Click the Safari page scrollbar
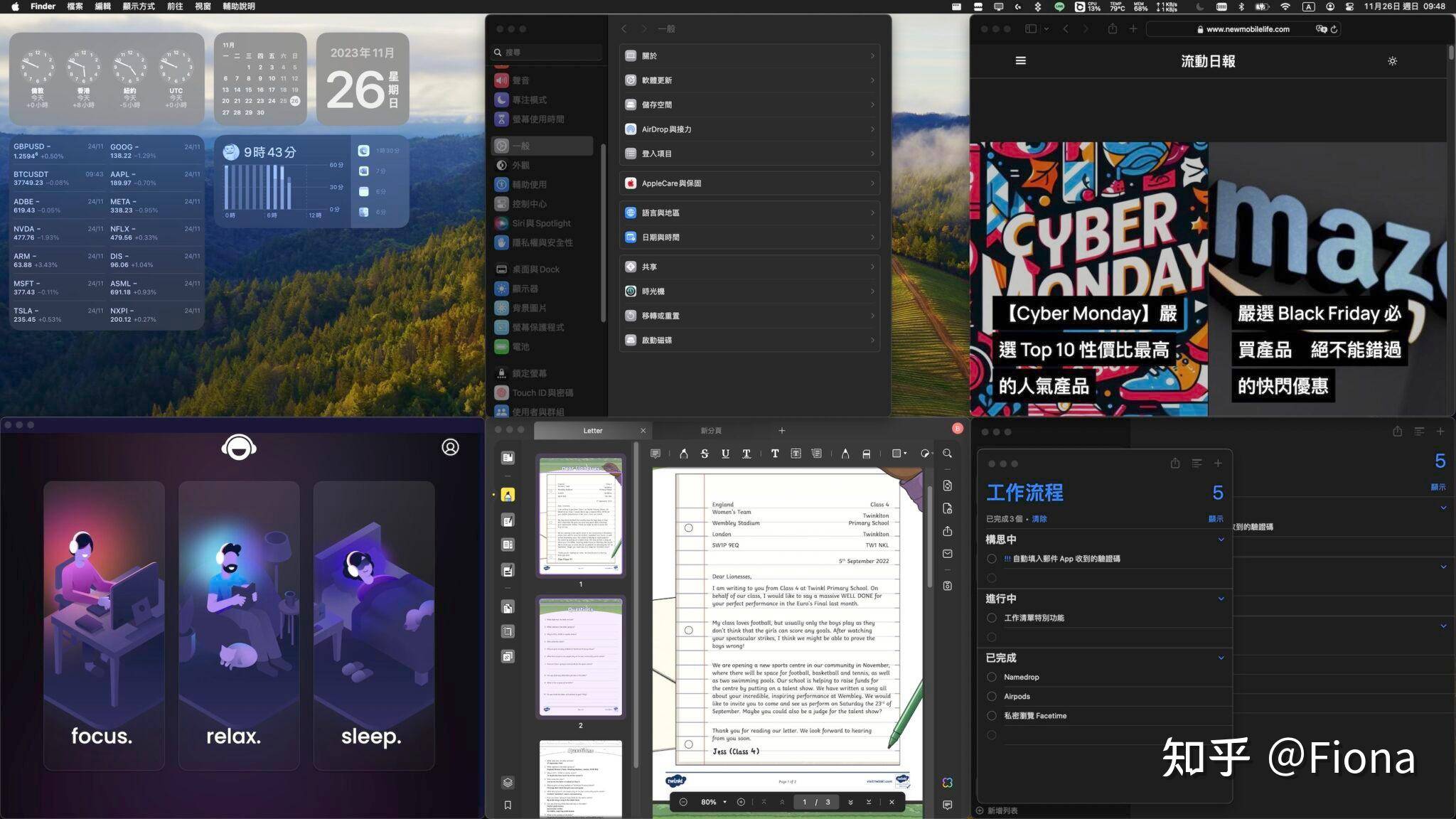 pyautogui.click(x=1451, y=53)
